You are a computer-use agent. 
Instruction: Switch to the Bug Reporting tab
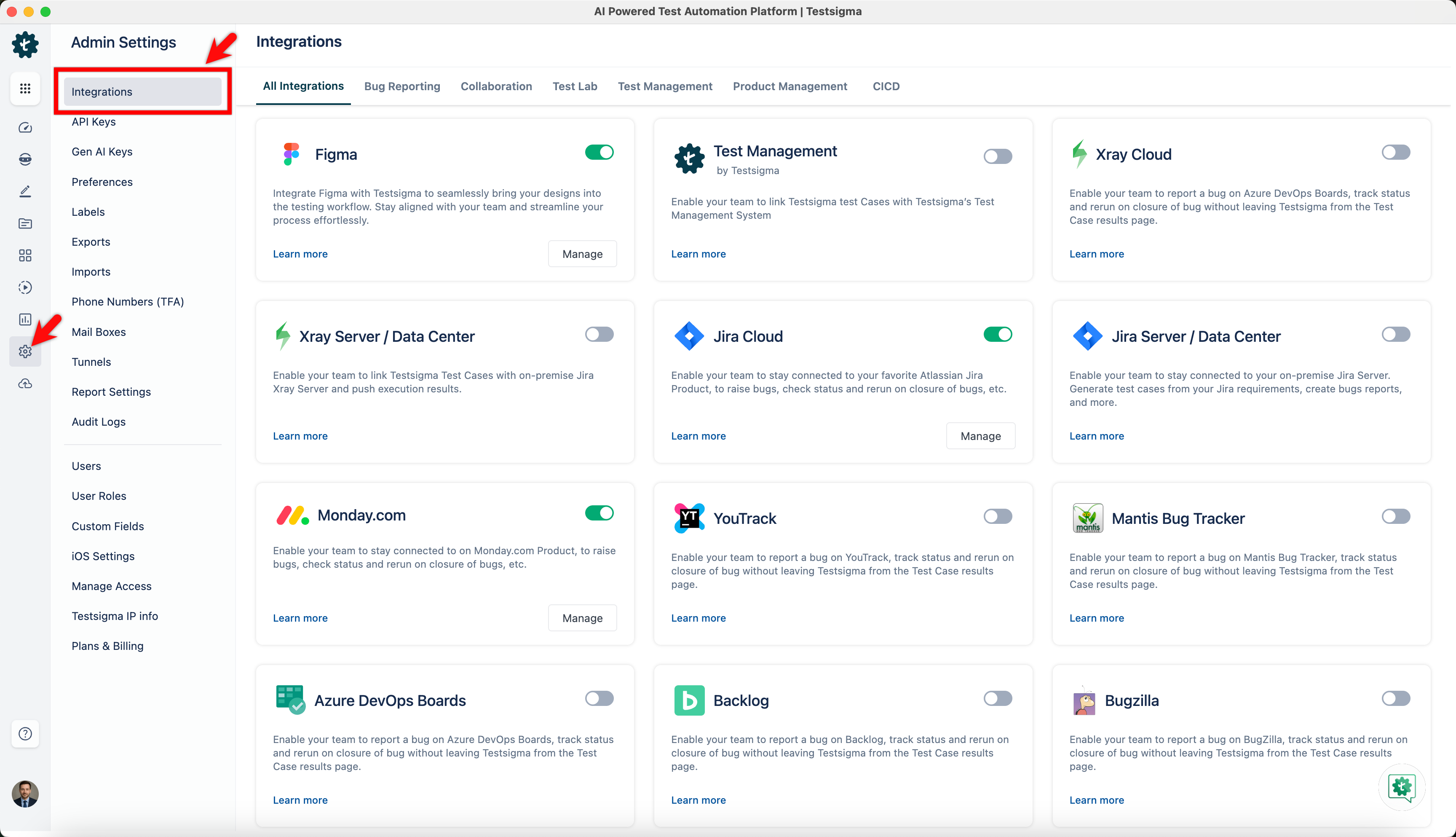click(x=402, y=86)
